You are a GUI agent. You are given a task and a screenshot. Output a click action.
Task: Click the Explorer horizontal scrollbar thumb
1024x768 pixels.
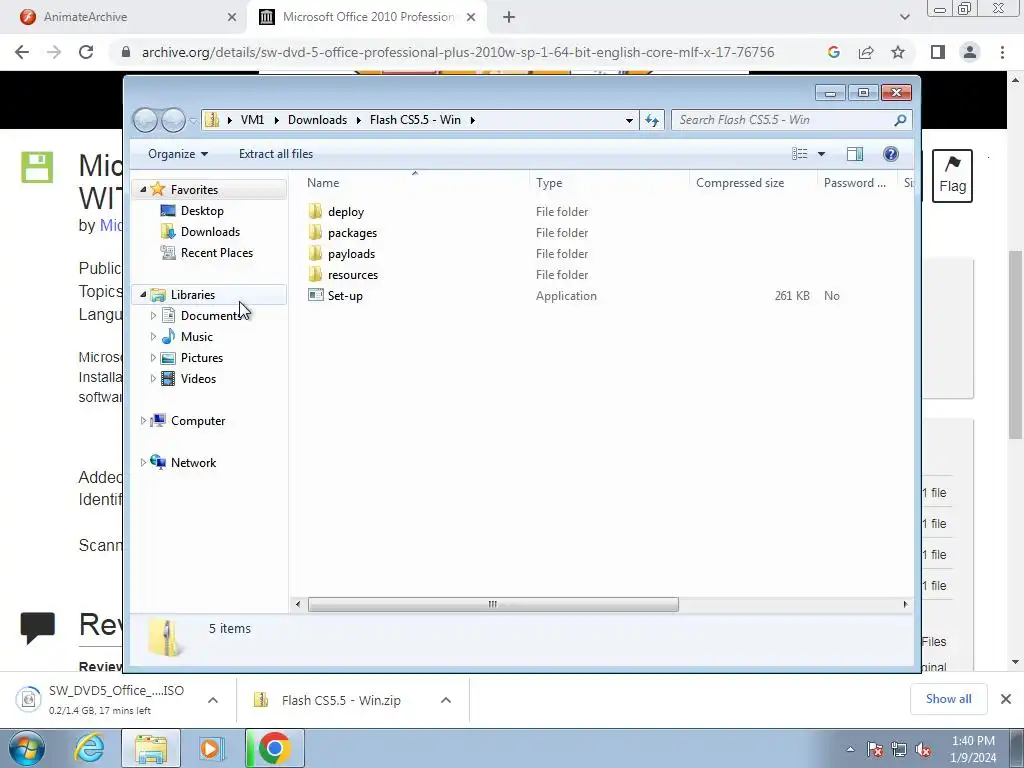click(493, 605)
